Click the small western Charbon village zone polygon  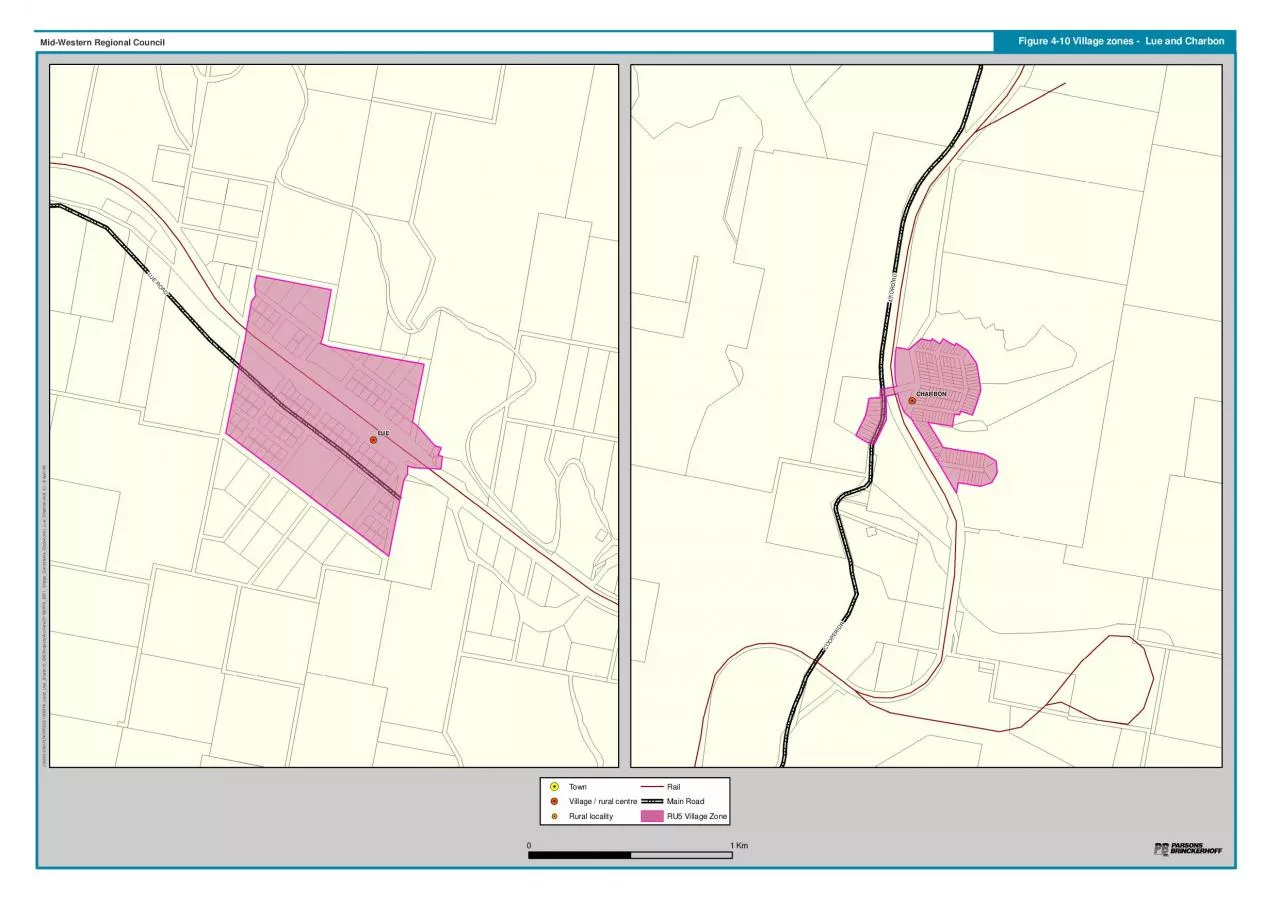pyautogui.click(x=871, y=419)
